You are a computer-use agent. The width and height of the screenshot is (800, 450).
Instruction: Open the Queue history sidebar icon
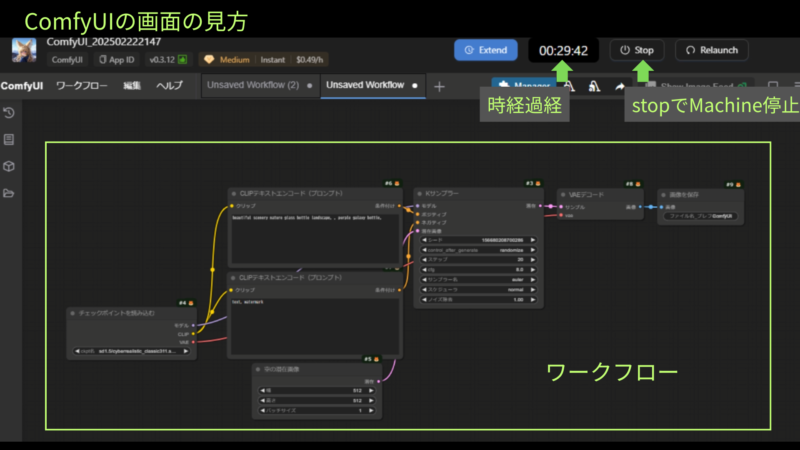[x=9, y=113]
